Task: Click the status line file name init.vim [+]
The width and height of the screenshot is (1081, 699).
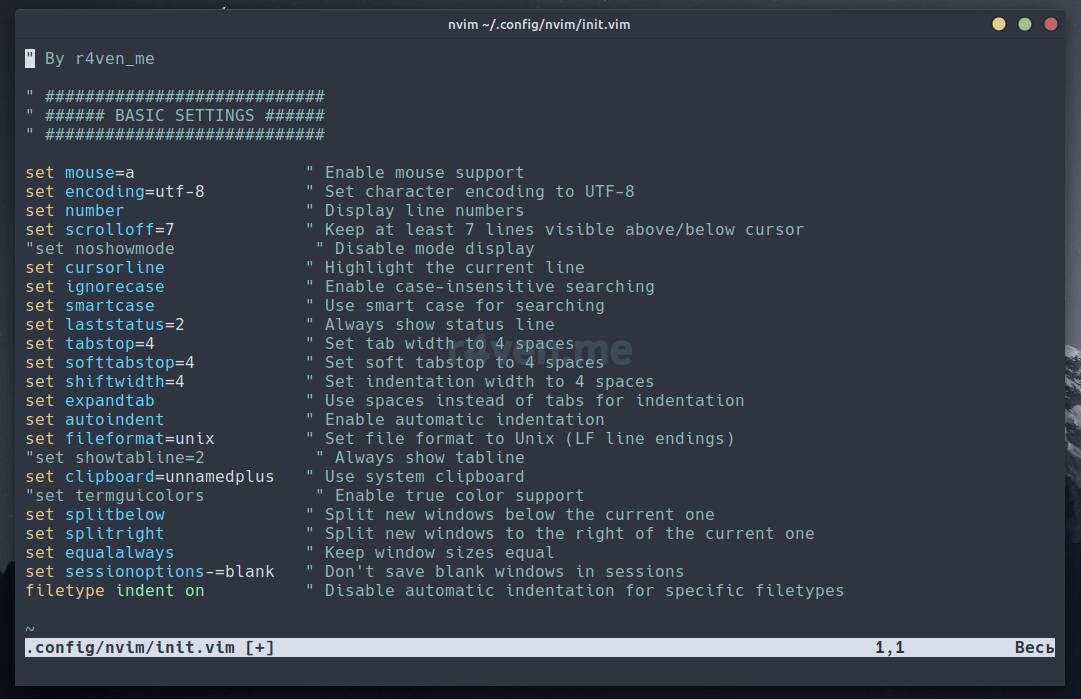Action: (x=150, y=648)
